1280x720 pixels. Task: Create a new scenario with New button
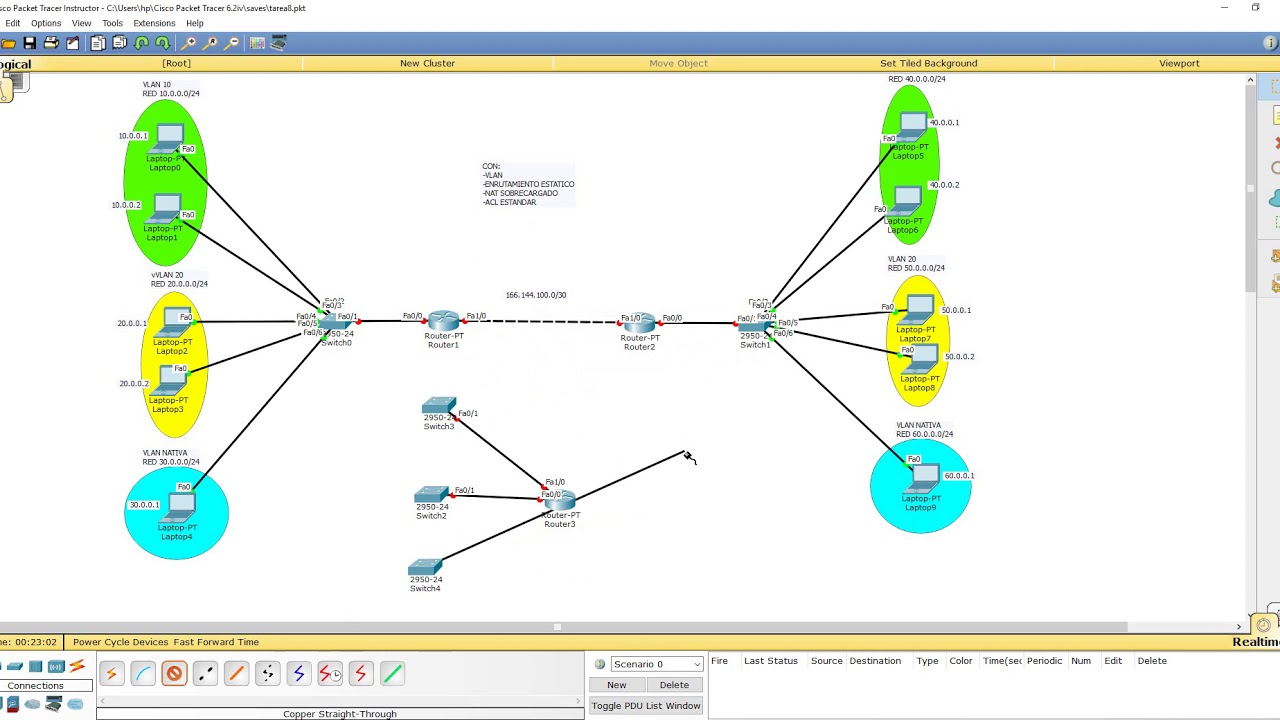[x=616, y=685]
